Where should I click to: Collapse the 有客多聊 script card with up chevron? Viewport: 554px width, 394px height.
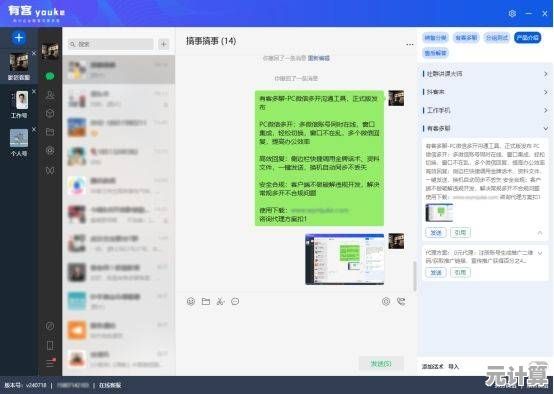[x=540, y=233]
